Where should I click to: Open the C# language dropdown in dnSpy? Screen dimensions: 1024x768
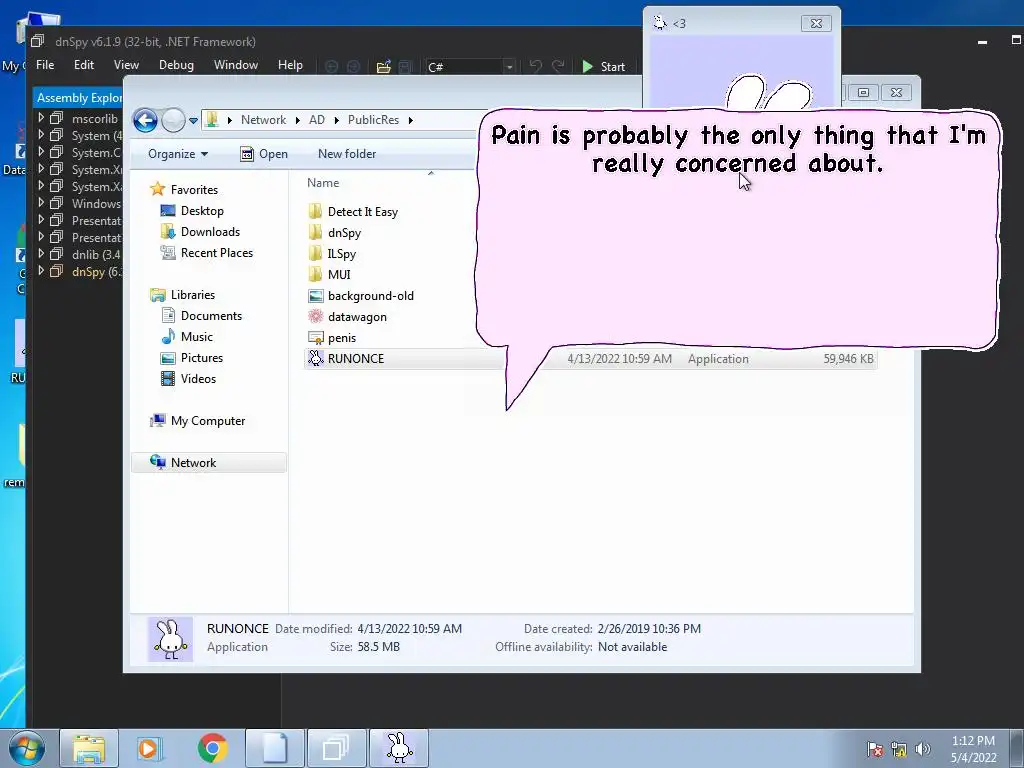[470, 67]
